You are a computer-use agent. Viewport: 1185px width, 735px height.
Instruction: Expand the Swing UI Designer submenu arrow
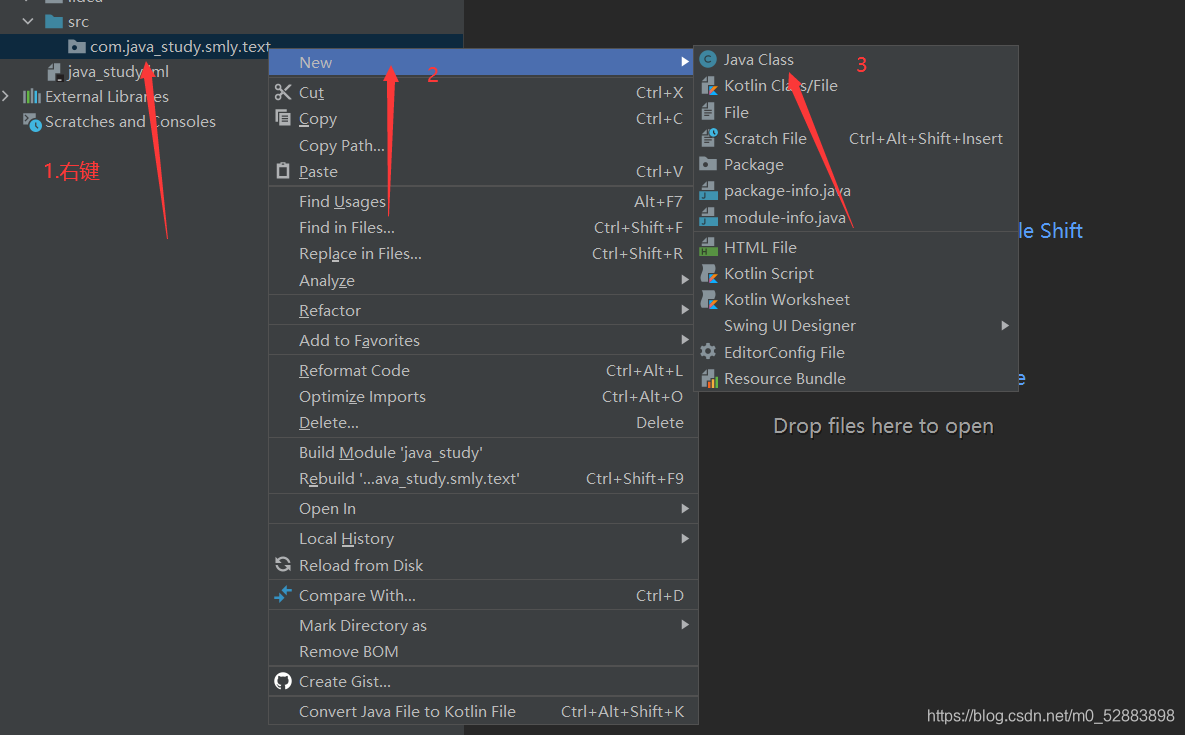(1005, 326)
